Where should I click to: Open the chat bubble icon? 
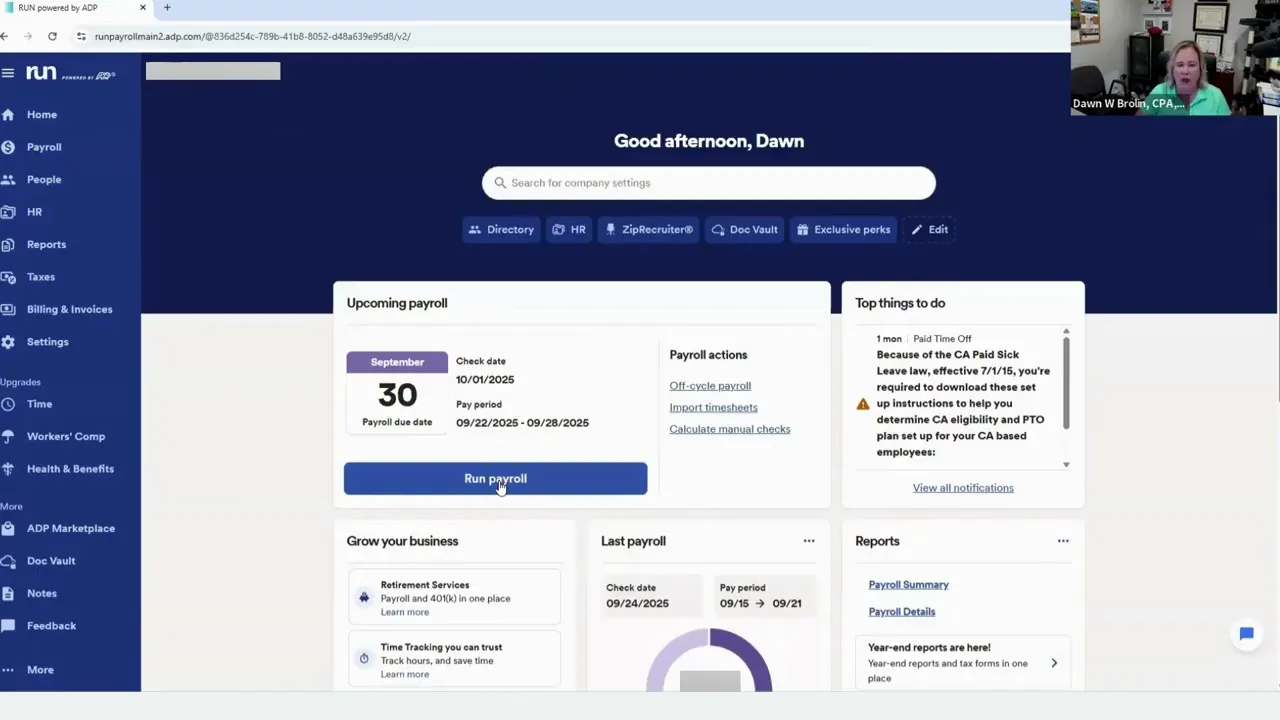[1246, 634]
